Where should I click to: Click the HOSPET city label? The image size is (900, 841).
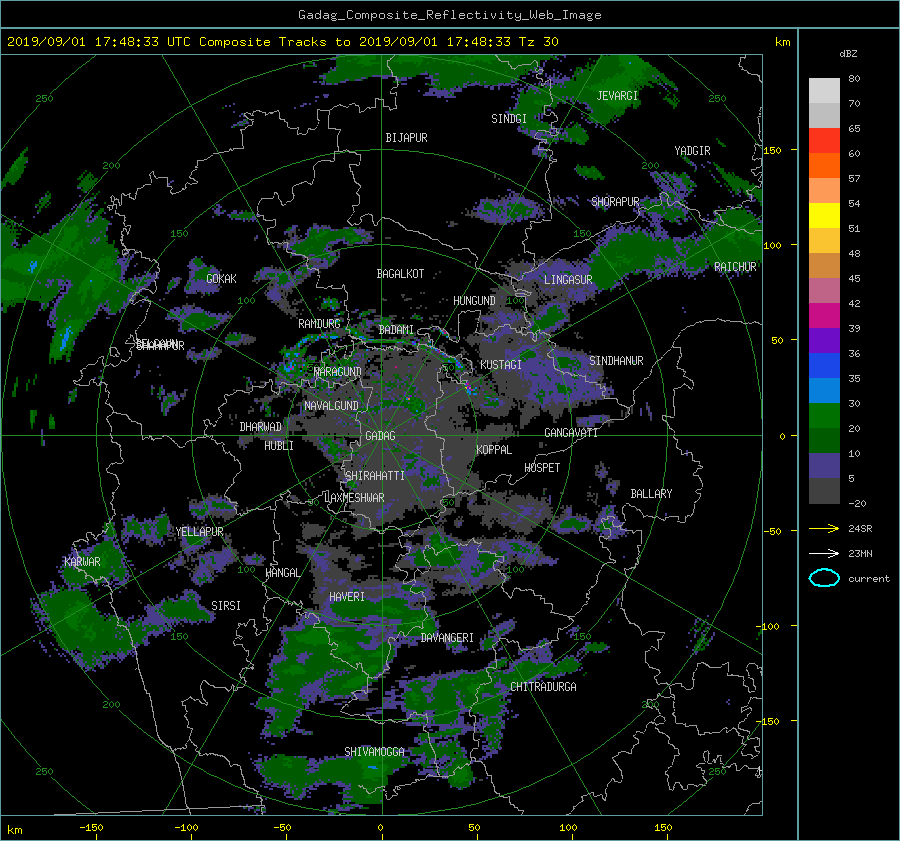tap(542, 468)
